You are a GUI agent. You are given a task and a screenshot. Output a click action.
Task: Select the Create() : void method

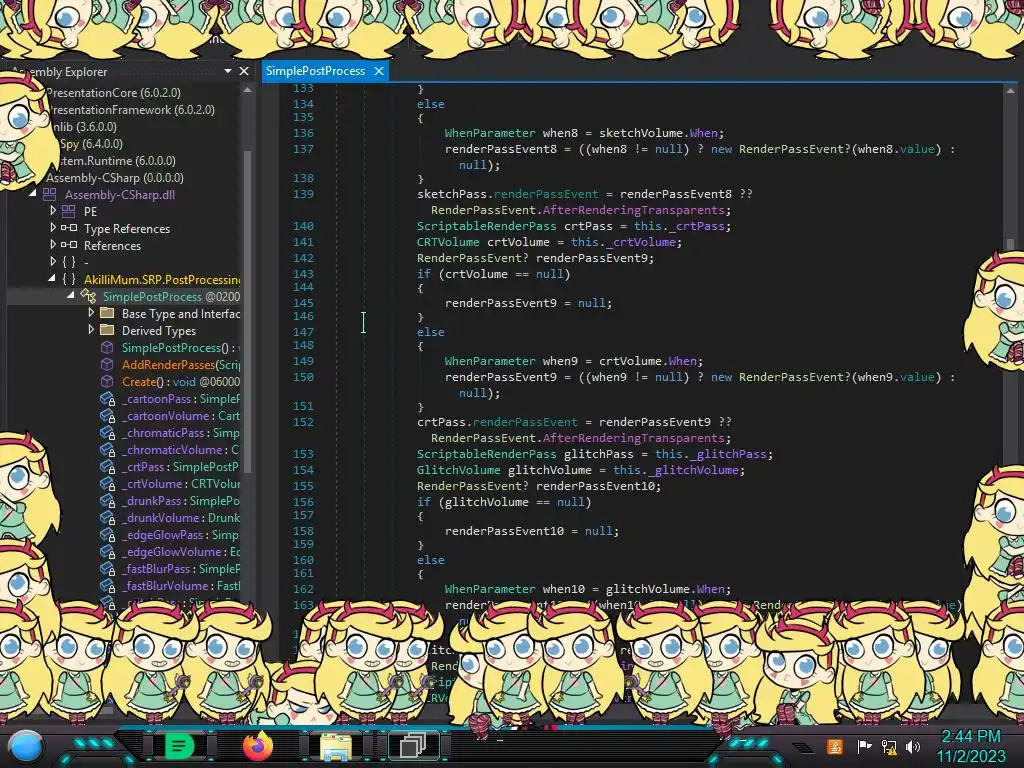(x=181, y=381)
